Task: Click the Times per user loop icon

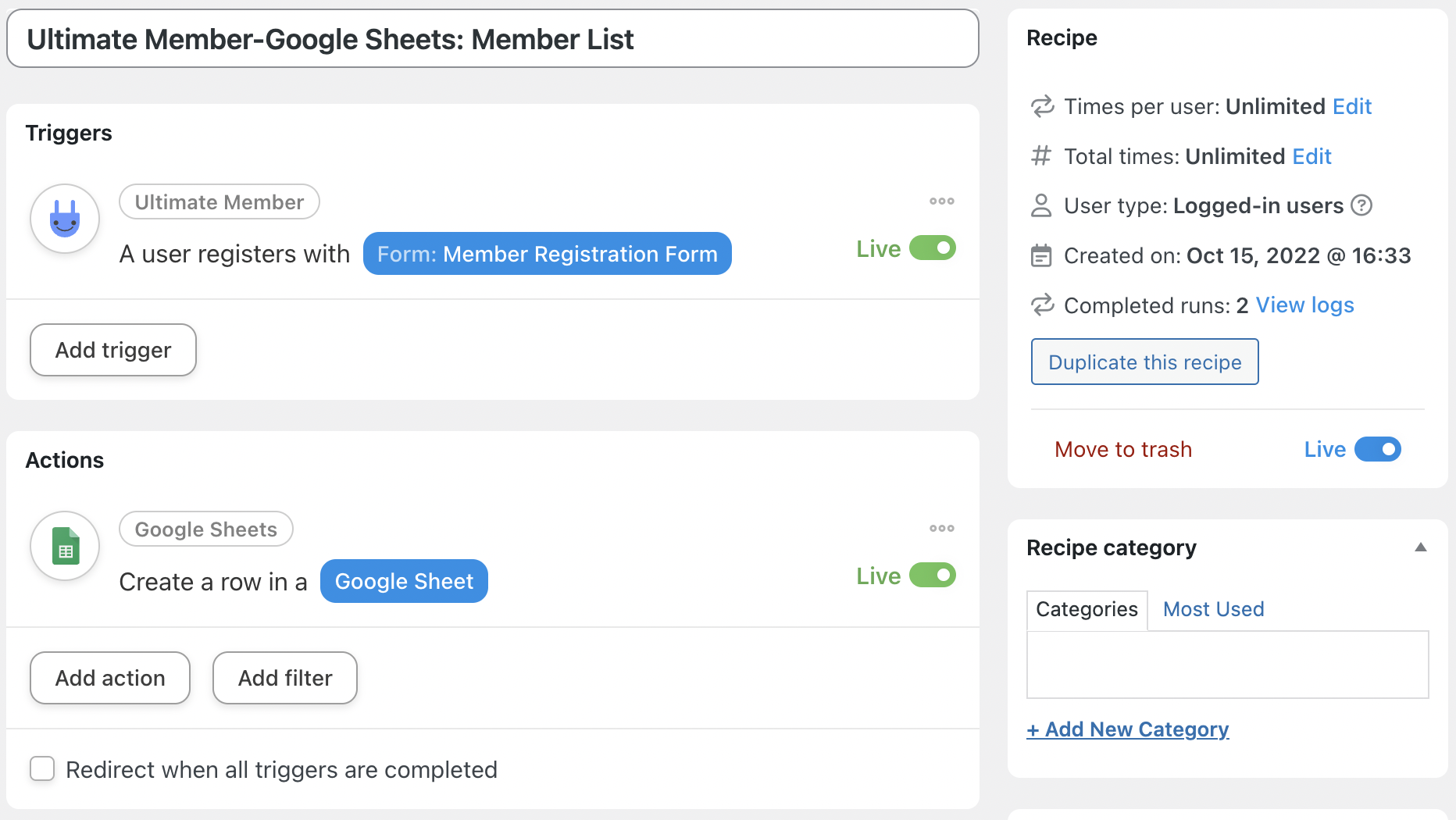Action: pos(1042,106)
